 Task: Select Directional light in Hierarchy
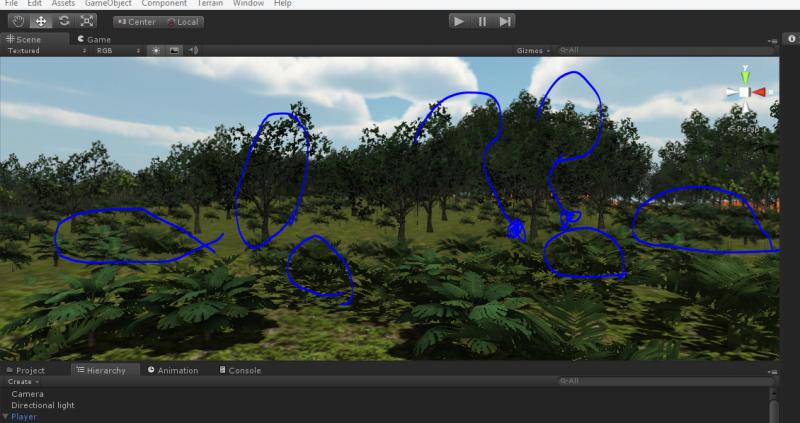point(43,405)
